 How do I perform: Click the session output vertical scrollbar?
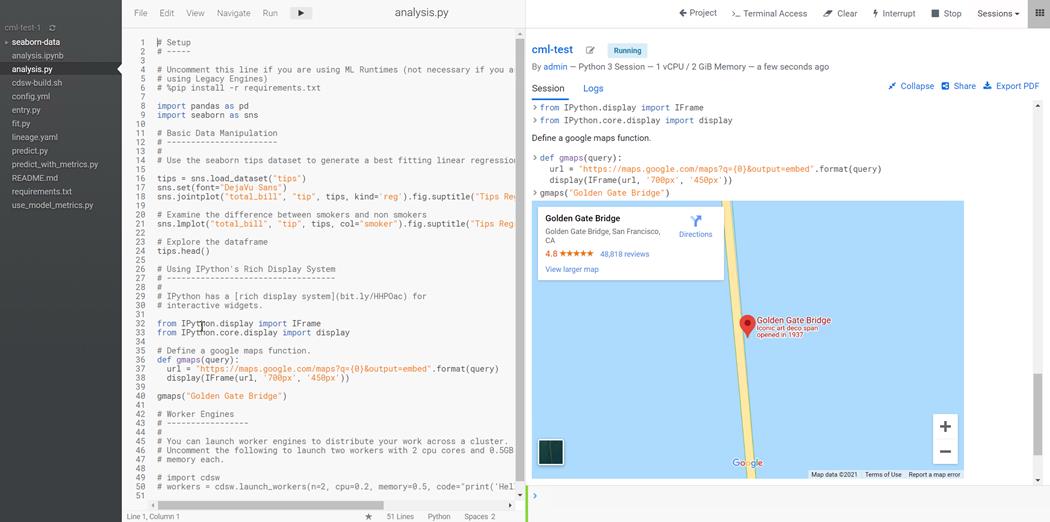pyautogui.click(x=1038, y=414)
